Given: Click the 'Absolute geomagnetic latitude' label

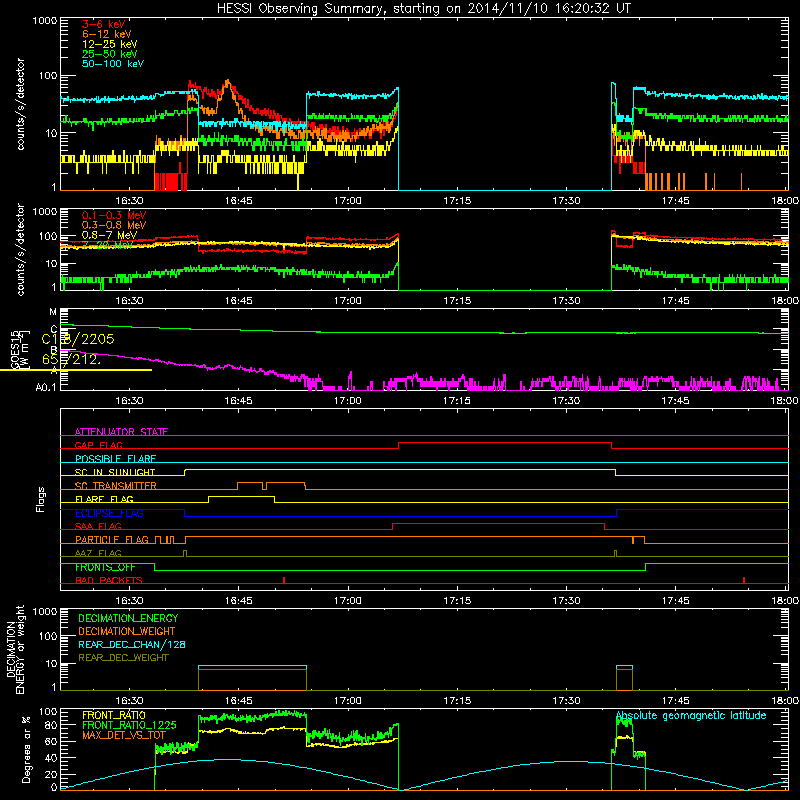Looking at the screenshot, I should click(x=691, y=715).
